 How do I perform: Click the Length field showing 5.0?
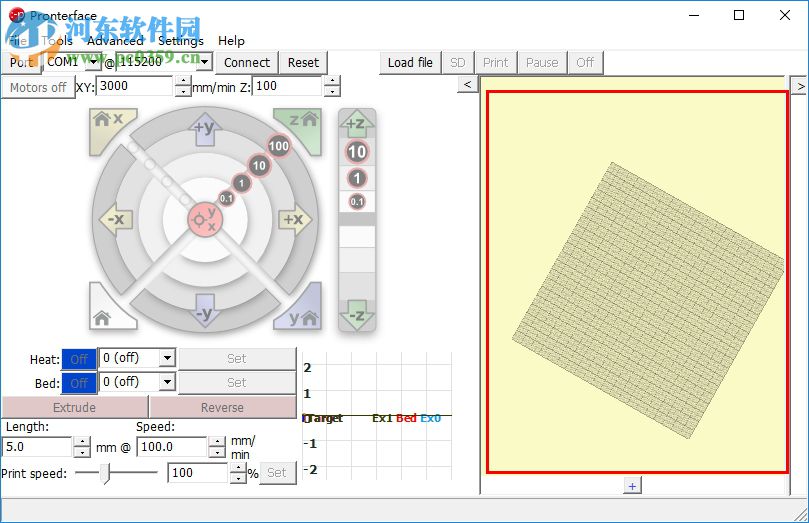pos(37,447)
